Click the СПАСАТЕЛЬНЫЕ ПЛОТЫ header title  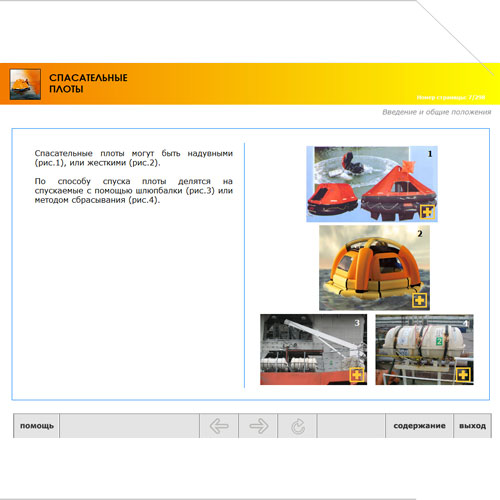pos(88,83)
